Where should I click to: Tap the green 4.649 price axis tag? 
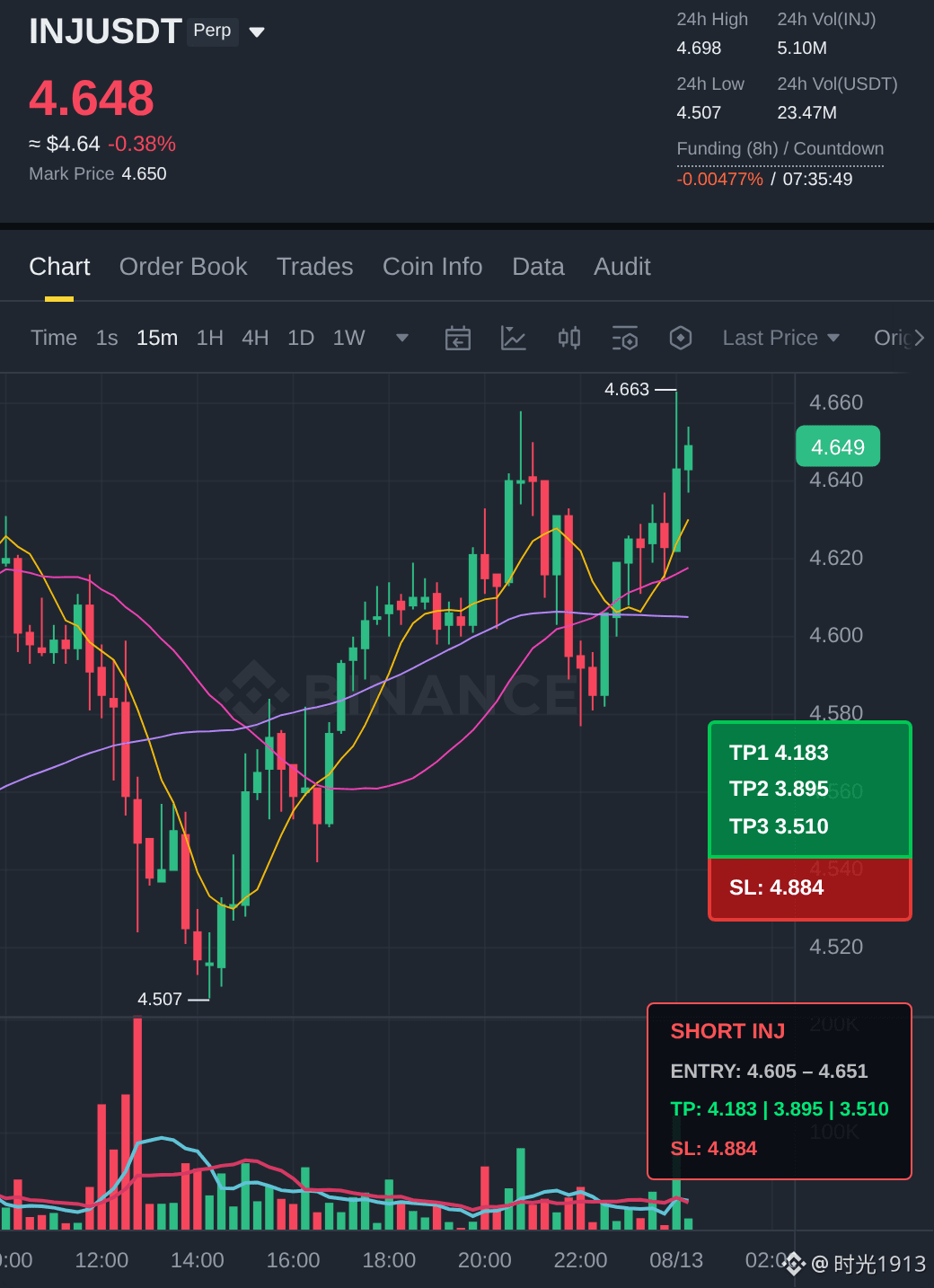(838, 447)
